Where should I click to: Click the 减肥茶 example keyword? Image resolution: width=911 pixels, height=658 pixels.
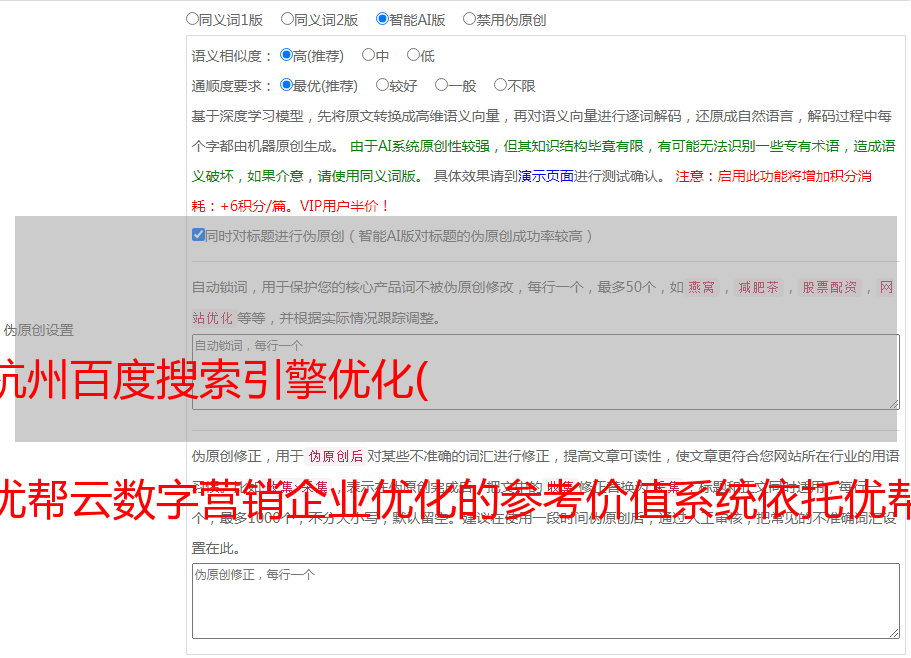coord(759,287)
